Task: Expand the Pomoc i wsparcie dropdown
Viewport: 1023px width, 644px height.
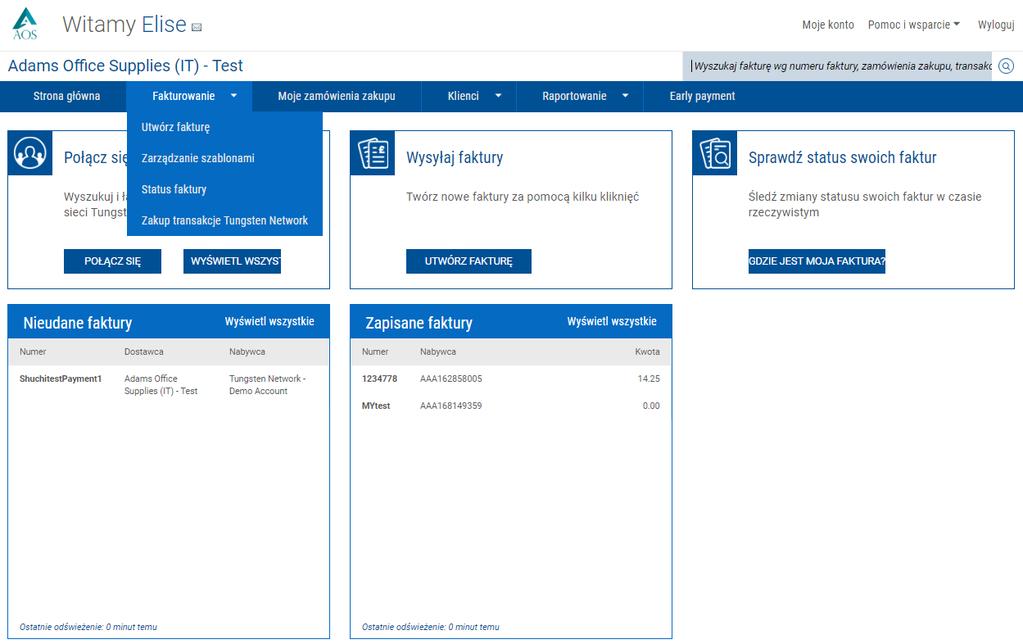Action: coord(913,25)
